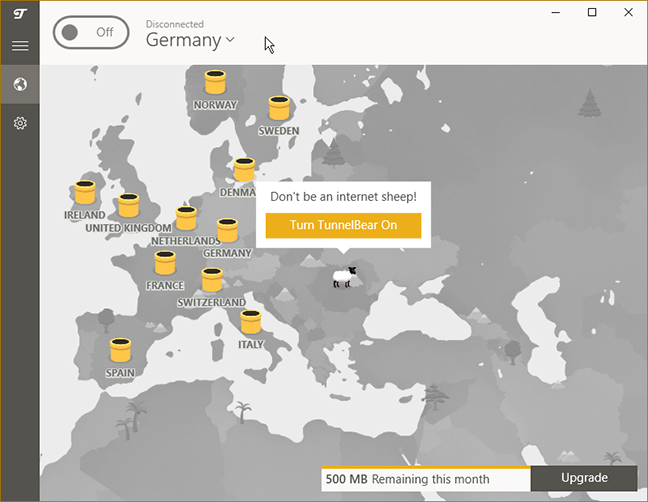Click the 500 MB remaining data bar
The height and width of the screenshot is (502, 648).
click(426, 479)
